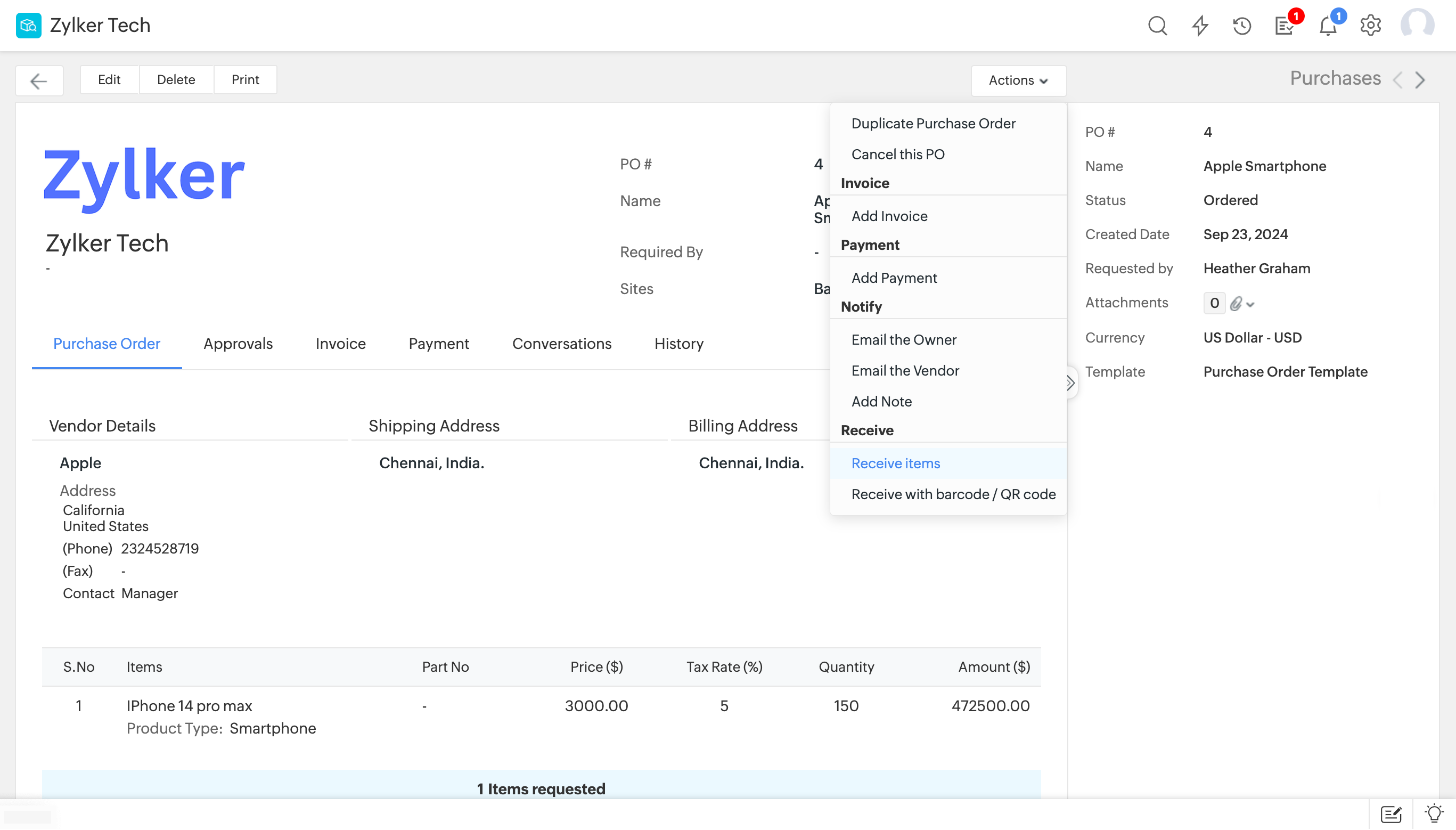Choose Duplicate Purchase Order from menu
1456x830 pixels.
tap(933, 123)
